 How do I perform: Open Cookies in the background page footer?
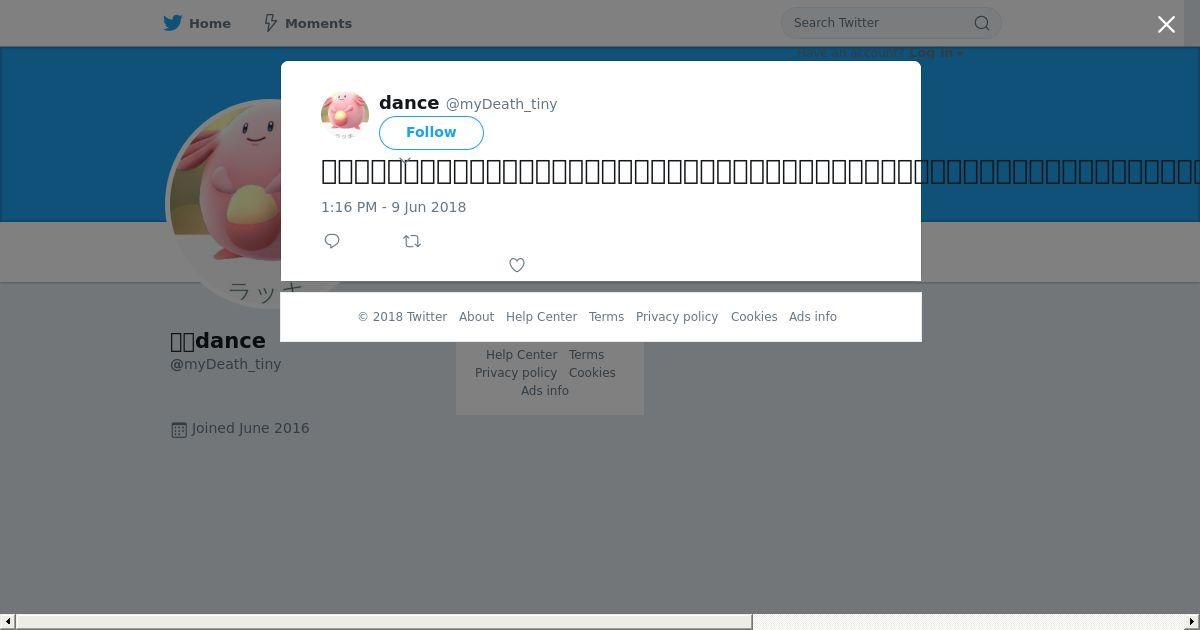coord(592,373)
